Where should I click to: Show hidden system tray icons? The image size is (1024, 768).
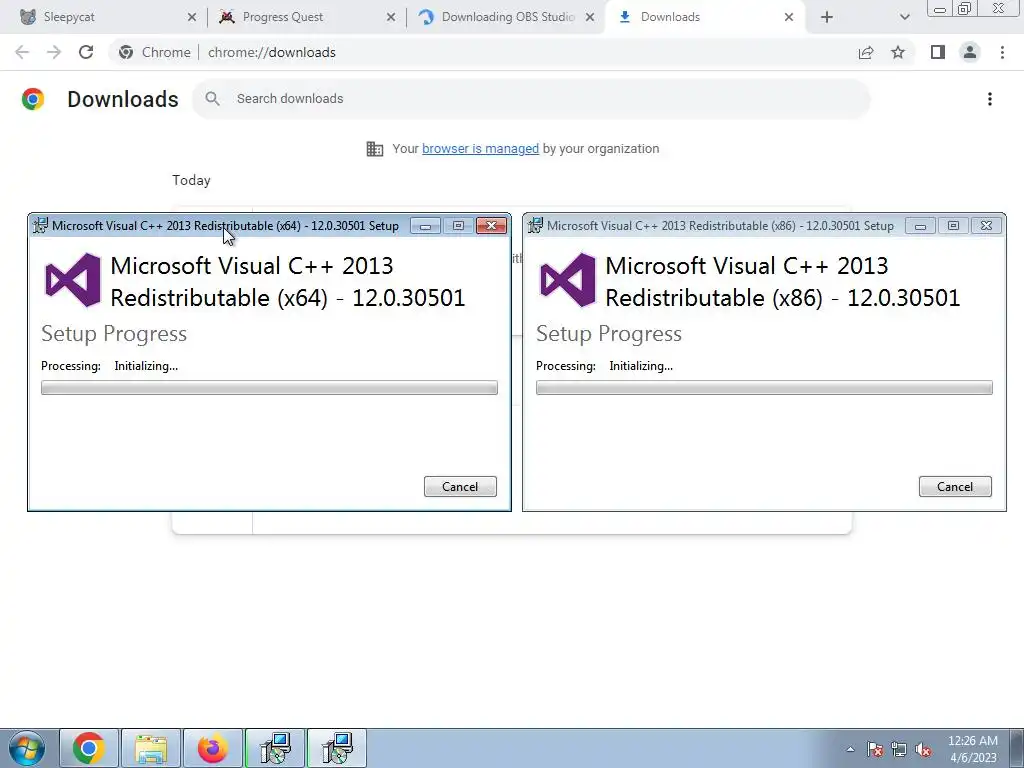click(850, 749)
